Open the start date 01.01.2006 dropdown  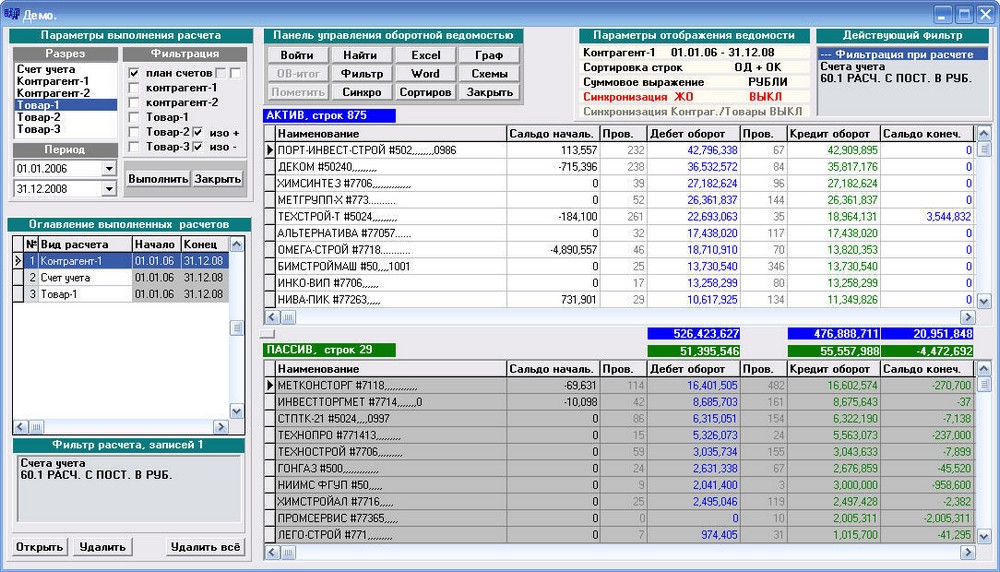pos(109,169)
